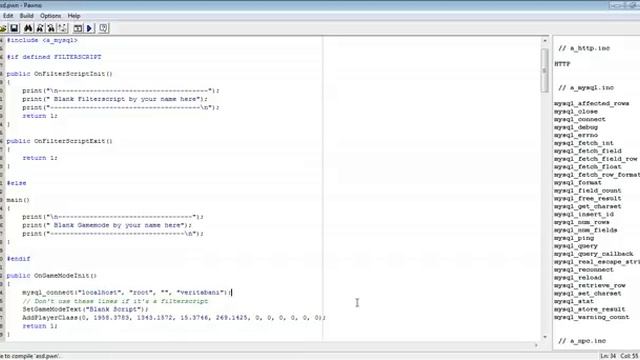Screen dimensions: 640x360
Task: Click the Help question mark toolbar icon
Action: (103, 28)
